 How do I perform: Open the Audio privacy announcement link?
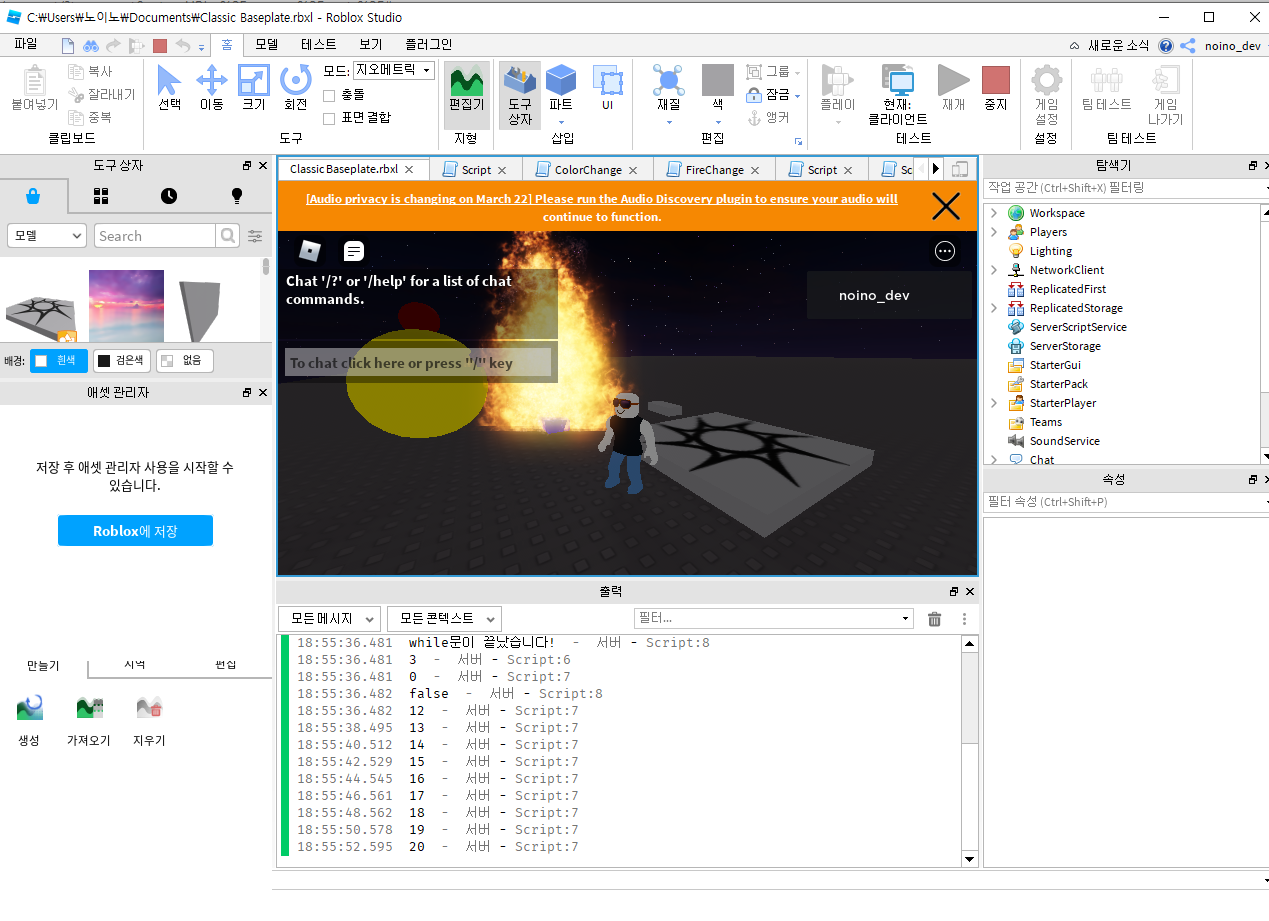click(x=601, y=207)
